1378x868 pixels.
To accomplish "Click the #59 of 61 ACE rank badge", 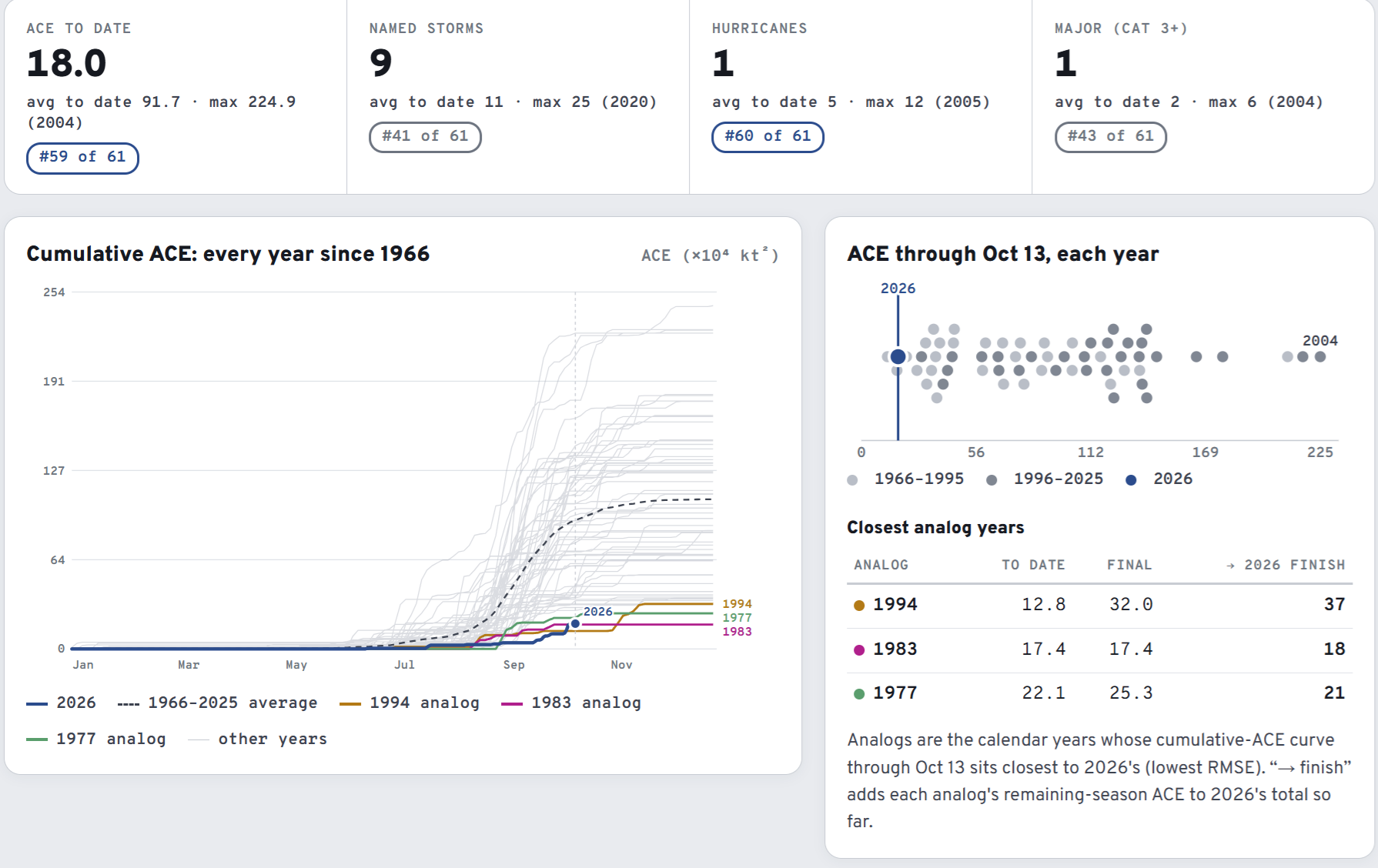I will point(82,158).
